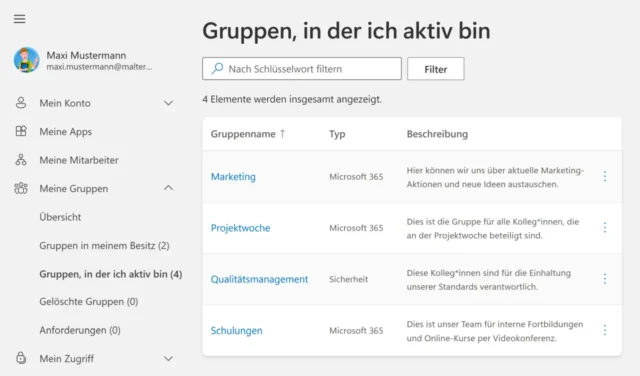This screenshot has height=376, width=640.
Task: Click the Meine Gruppen people icon
Action: (x=21, y=189)
